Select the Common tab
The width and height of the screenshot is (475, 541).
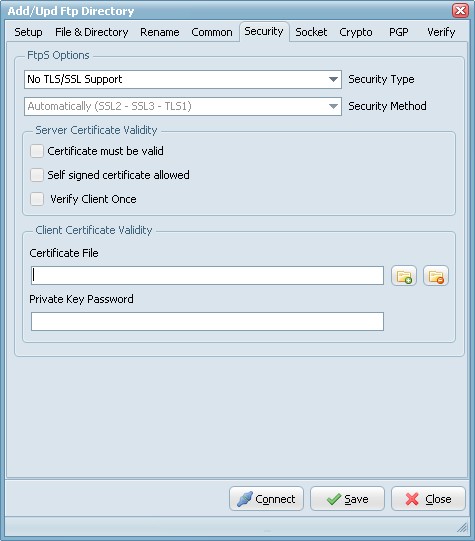tap(212, 32)
